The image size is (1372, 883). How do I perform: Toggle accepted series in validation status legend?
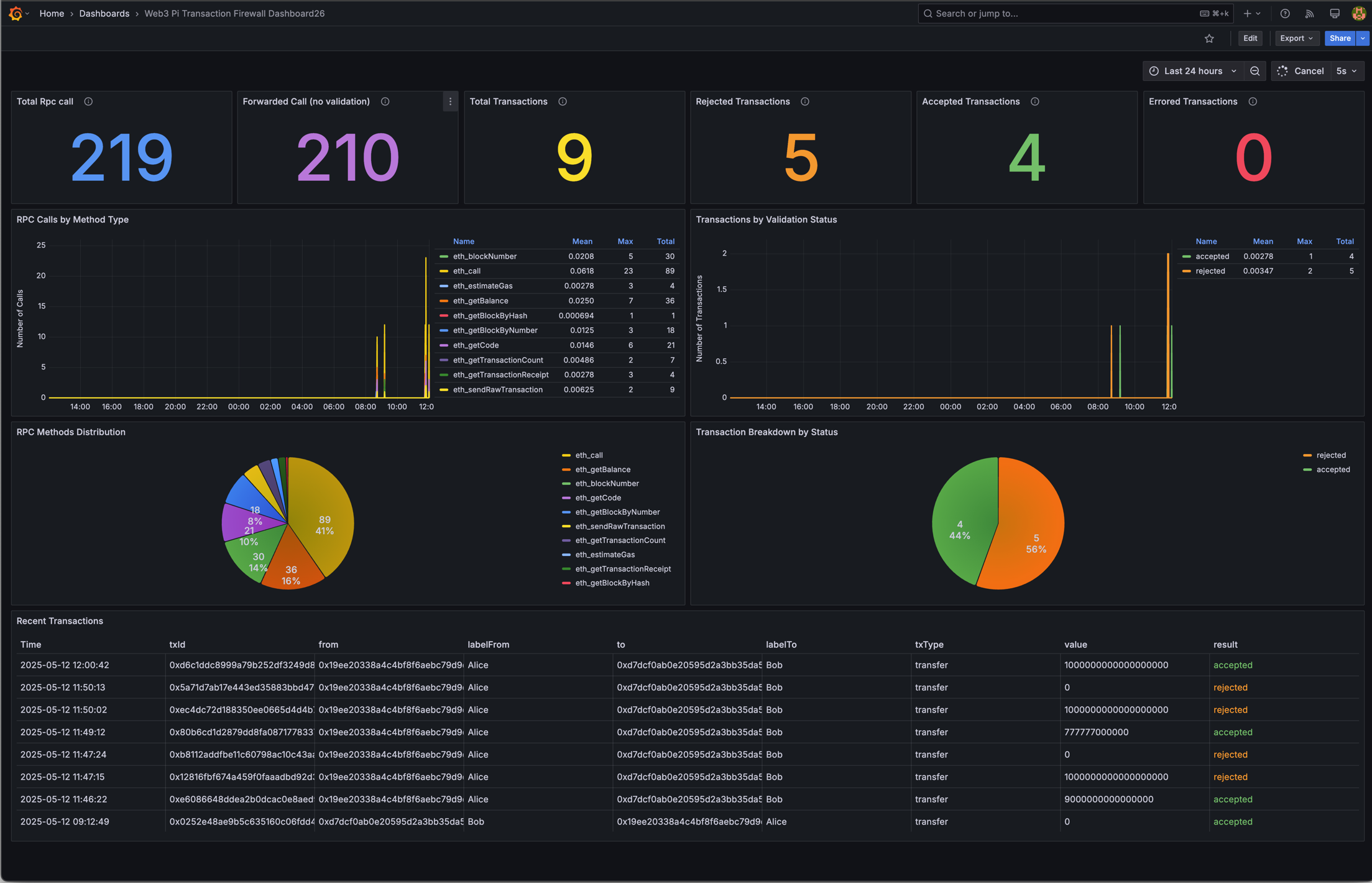click(1213, 256)
